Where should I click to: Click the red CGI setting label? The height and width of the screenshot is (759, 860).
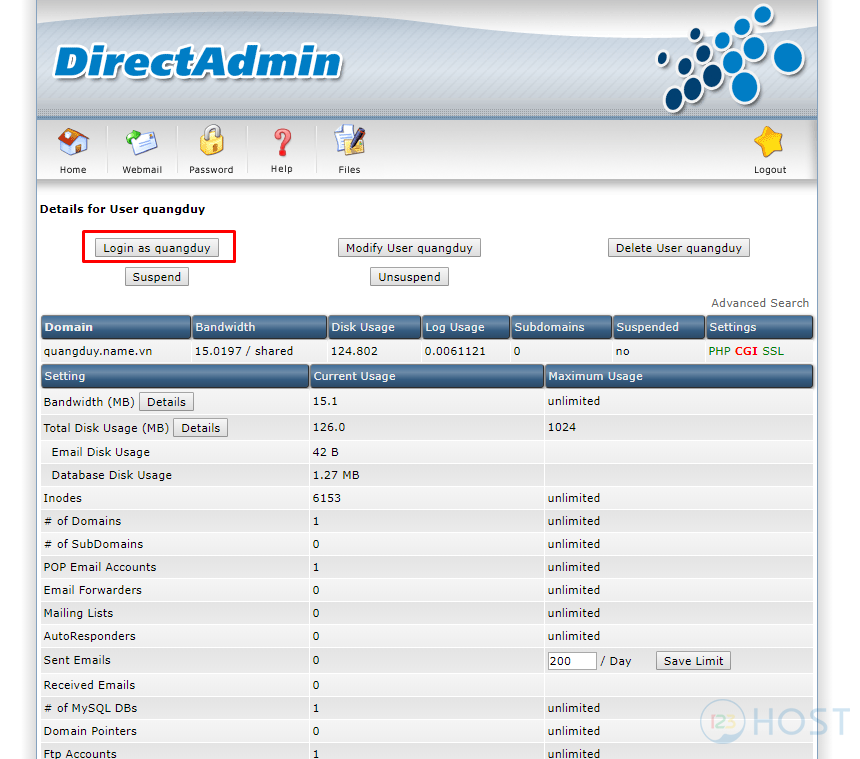pyautogui.click(x=746, y=351)
